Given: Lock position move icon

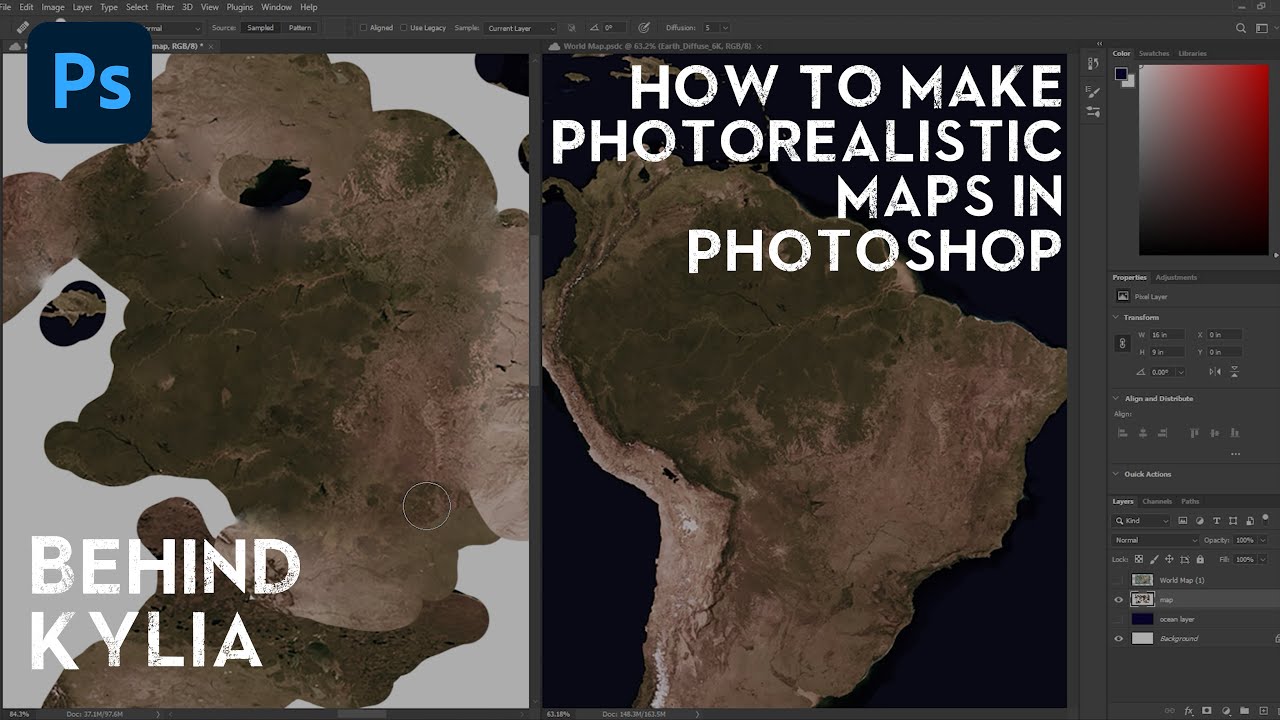Looking at the screenshot, I should (1169, 559).
